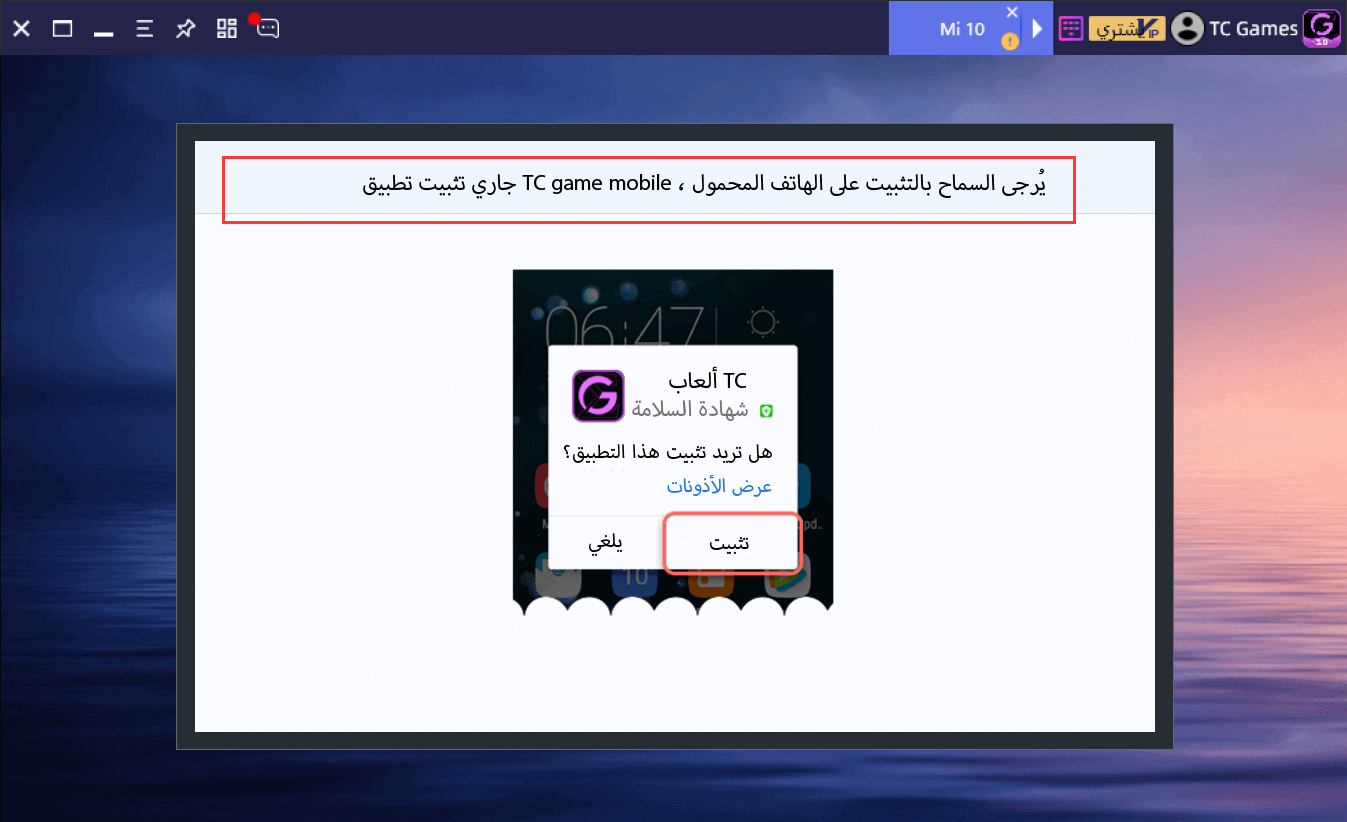1347x822 pixels.
Task: Open the magenta keyboard keymap icon
Action: click(x=1071, y=28)
